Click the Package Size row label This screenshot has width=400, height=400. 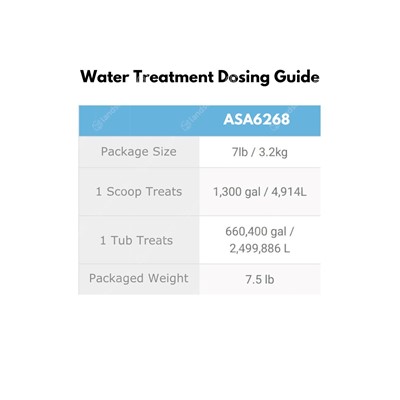click(139, 152)
